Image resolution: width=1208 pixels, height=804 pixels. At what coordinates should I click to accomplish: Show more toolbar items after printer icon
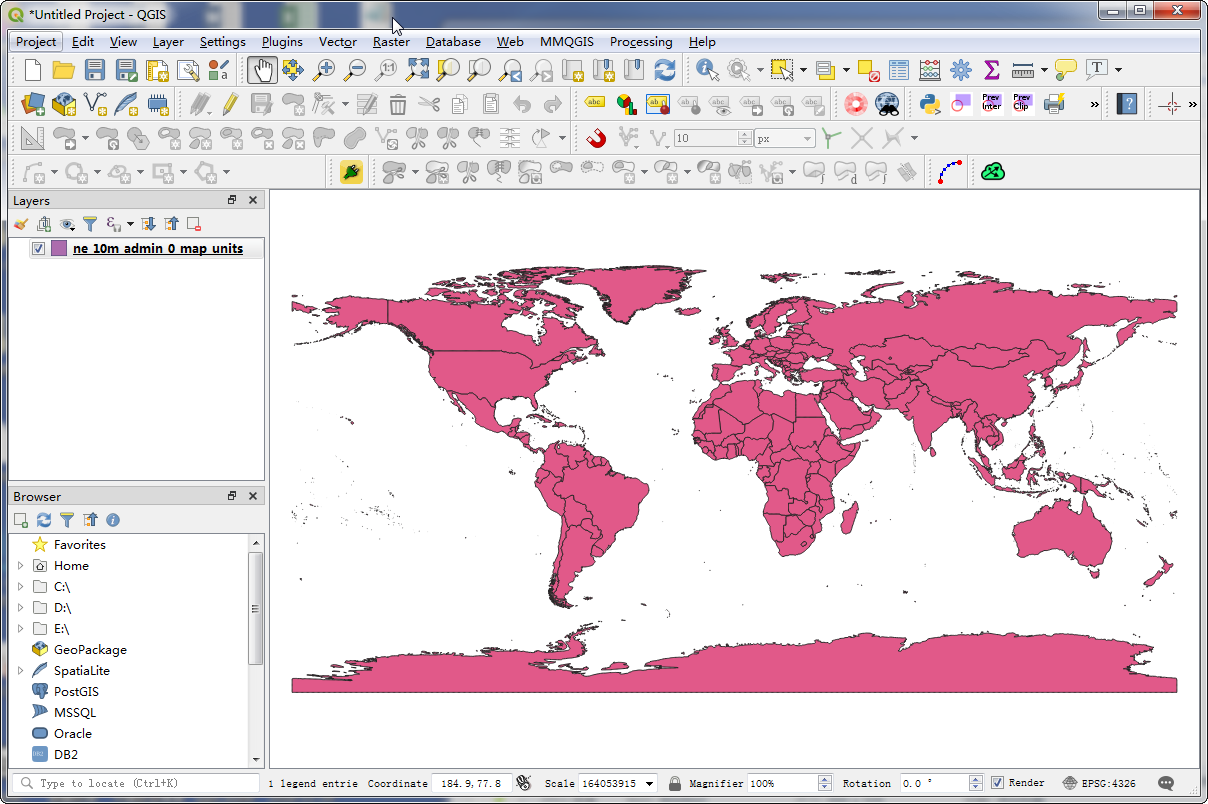pos(1094,103)
